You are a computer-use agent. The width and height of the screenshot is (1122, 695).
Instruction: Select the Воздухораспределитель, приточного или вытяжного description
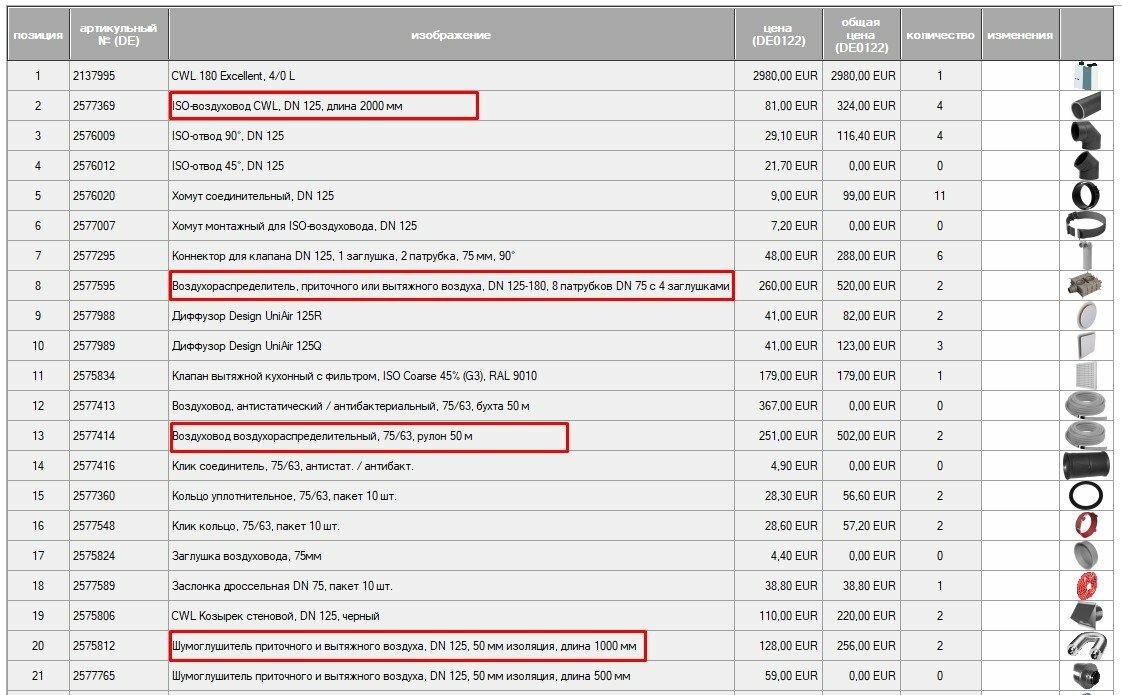(x=451, y=286)
